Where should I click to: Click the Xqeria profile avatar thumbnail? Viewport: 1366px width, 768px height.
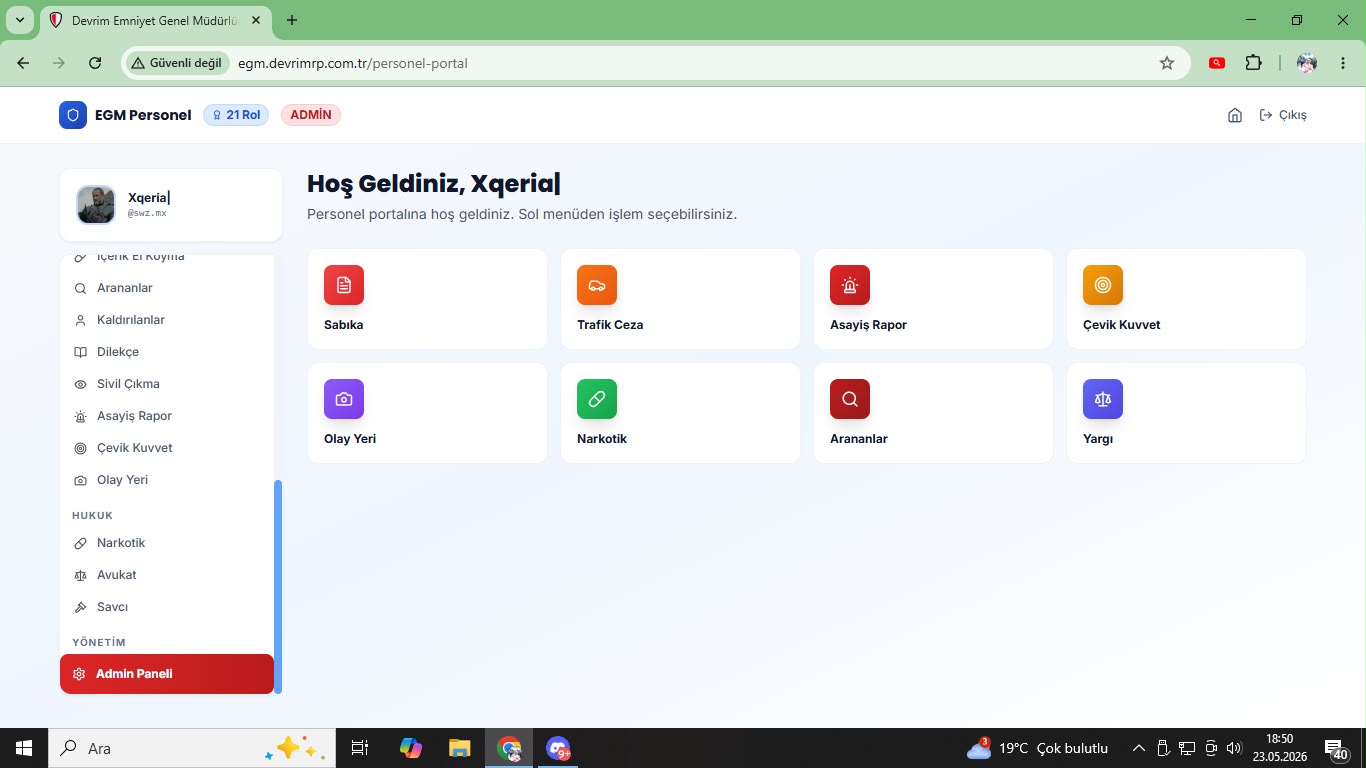(97, 205)
